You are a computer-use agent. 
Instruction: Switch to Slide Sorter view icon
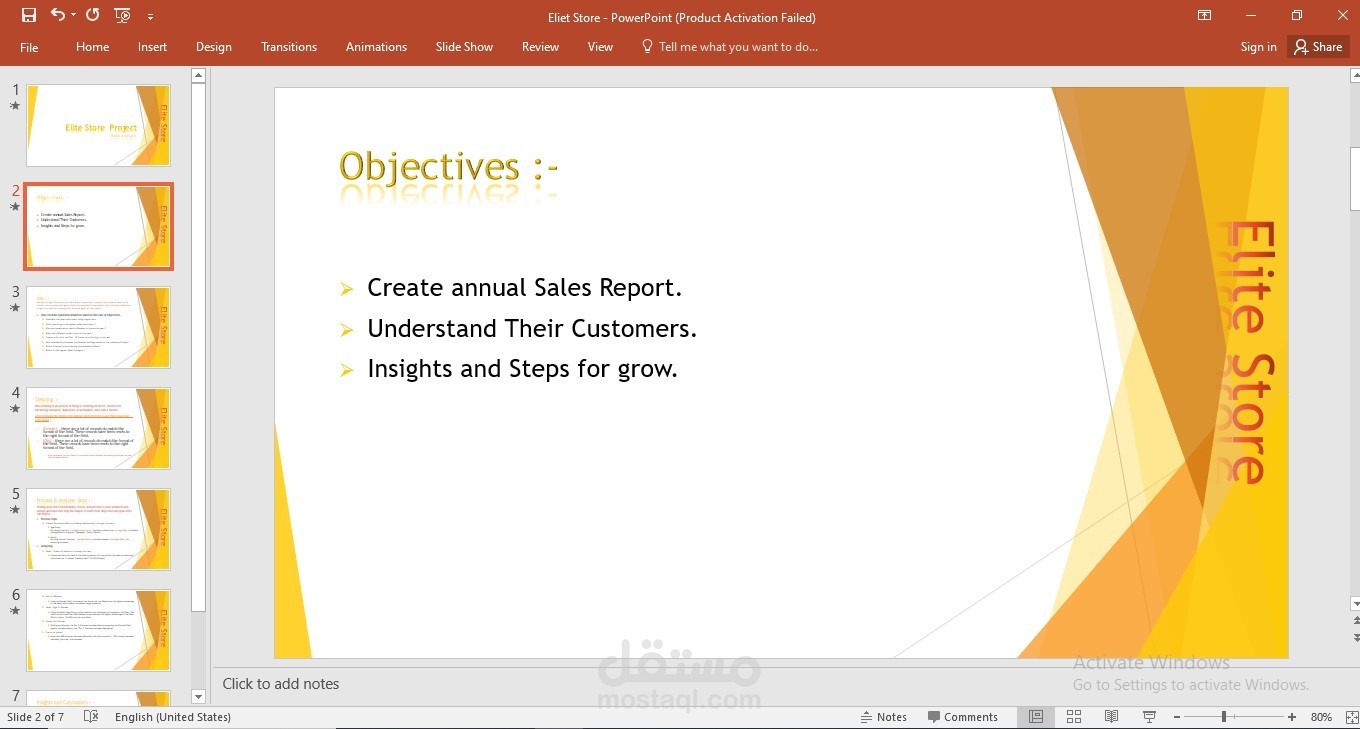click(1074, 717)
